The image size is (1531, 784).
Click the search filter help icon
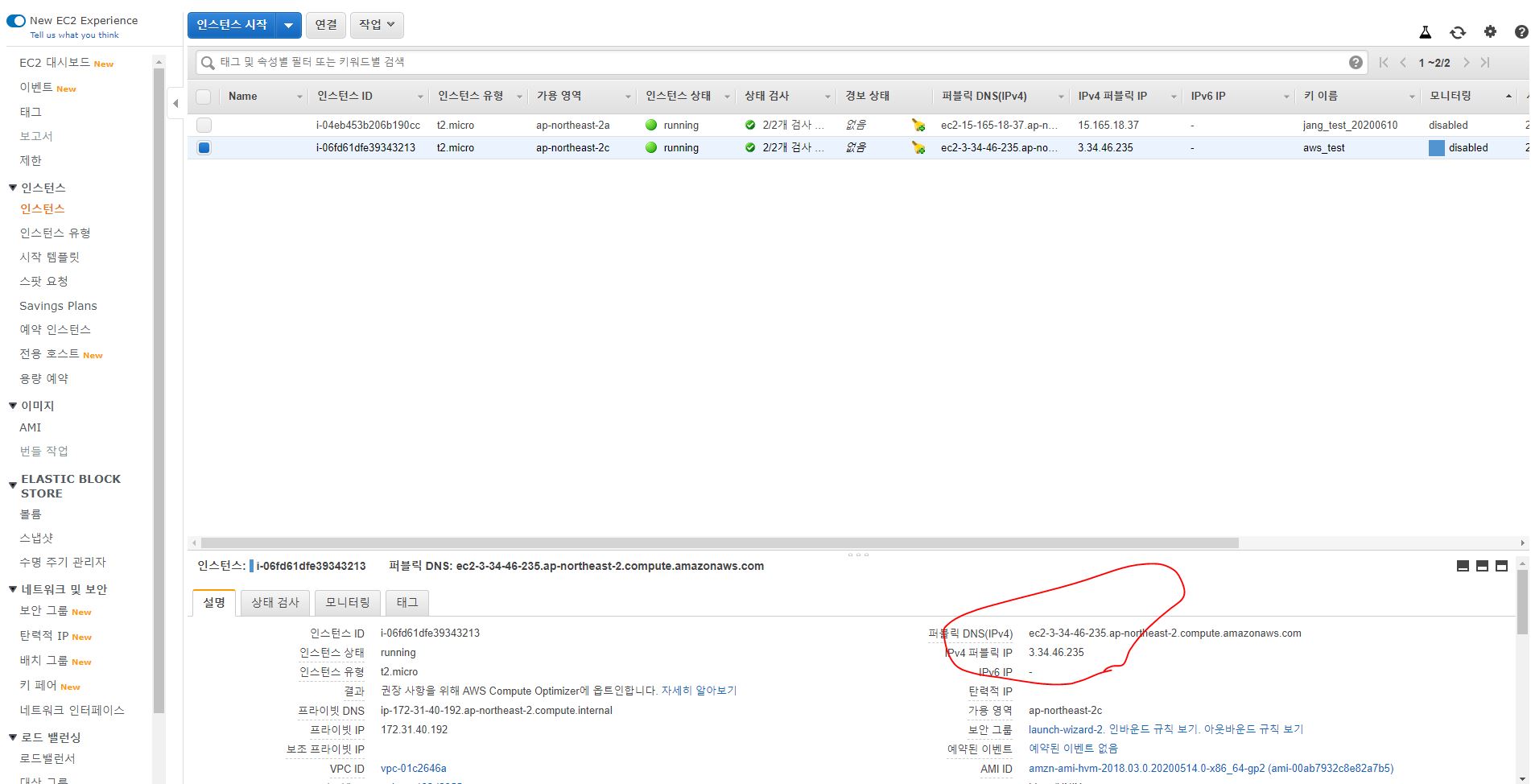click(x=1356, y=62)
